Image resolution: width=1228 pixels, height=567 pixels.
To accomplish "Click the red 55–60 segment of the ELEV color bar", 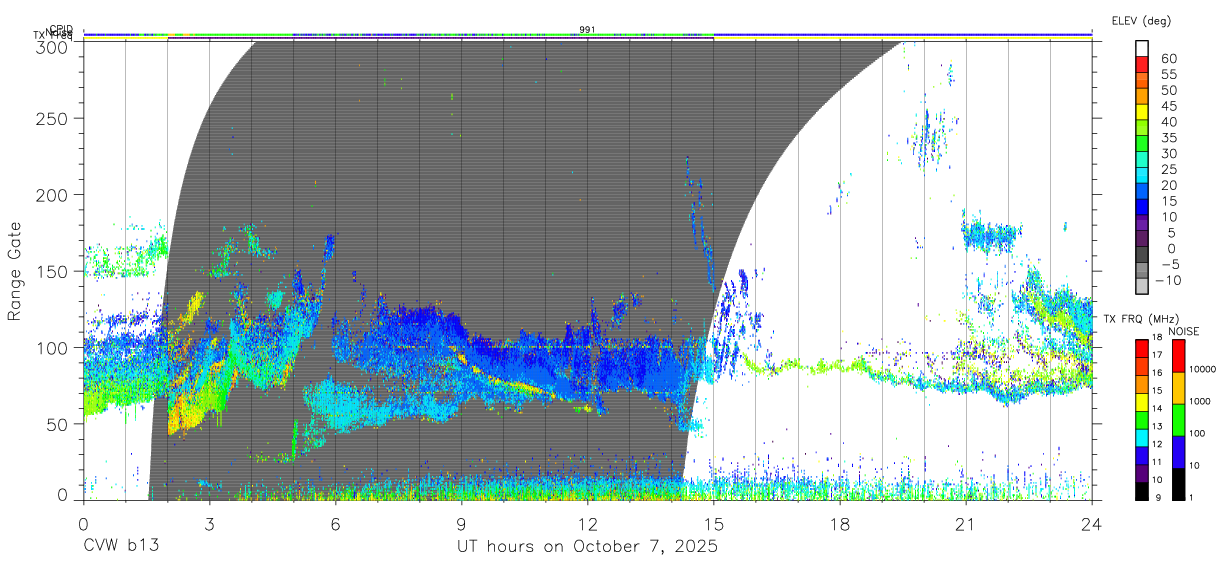I will (1142, 65).
